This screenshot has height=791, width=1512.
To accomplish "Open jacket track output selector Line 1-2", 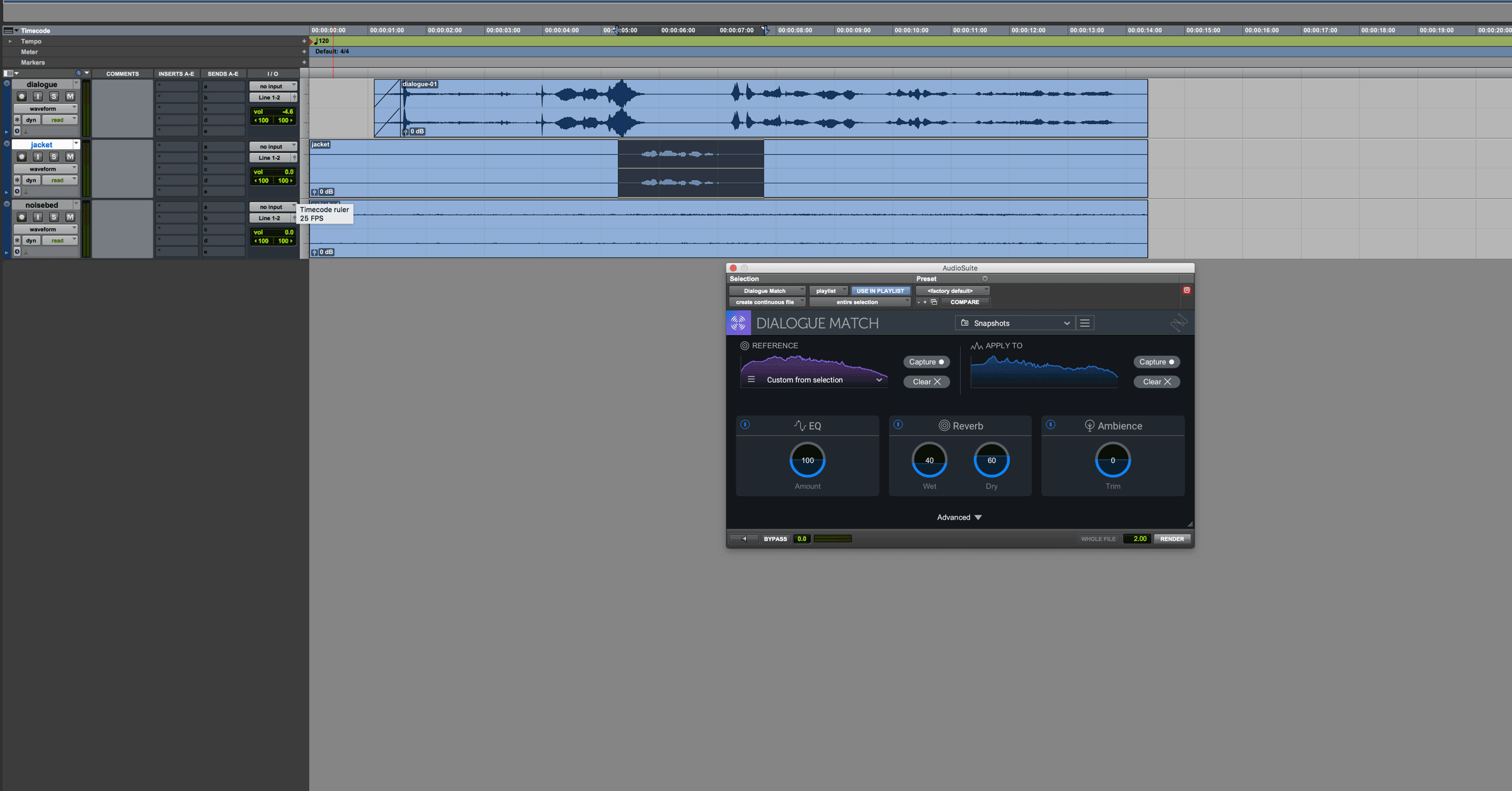I will (270, 158).
